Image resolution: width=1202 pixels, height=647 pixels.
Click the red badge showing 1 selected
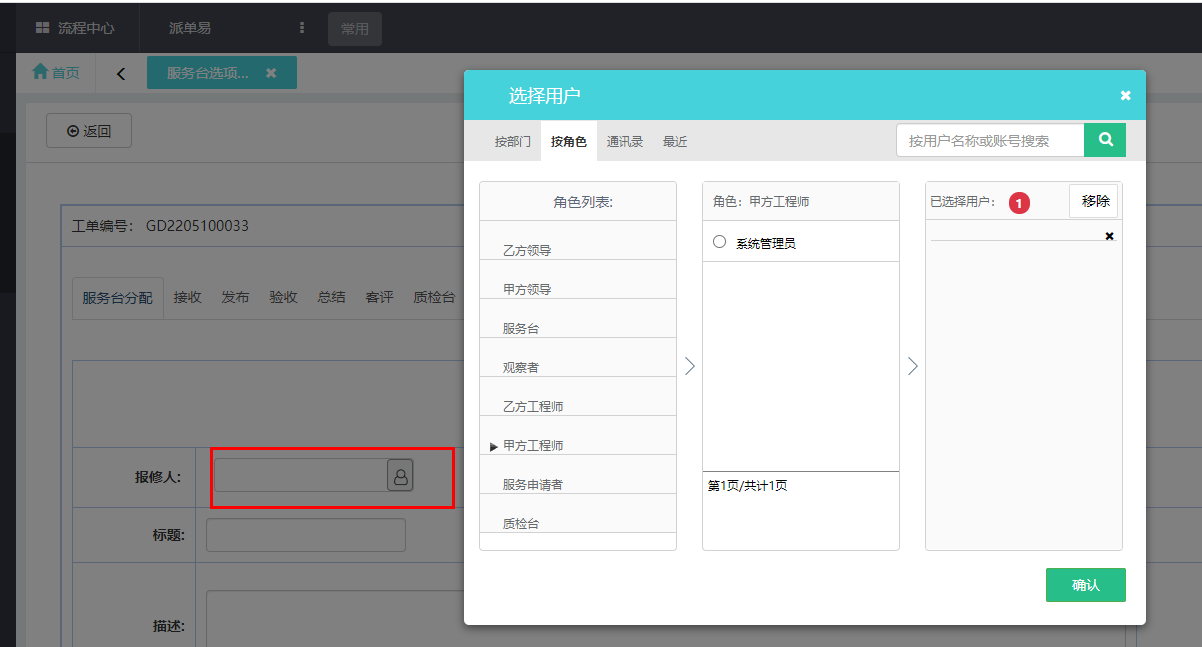(1018, 203)
